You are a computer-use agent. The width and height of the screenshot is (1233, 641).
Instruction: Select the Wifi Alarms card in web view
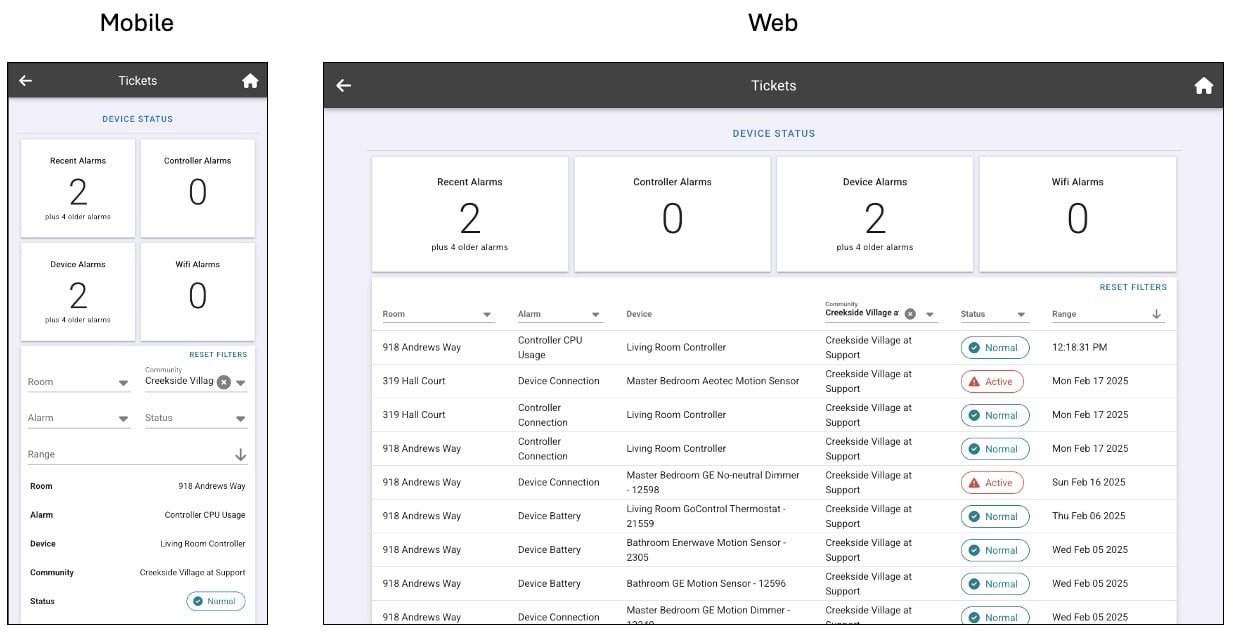tap(1077, 214)
